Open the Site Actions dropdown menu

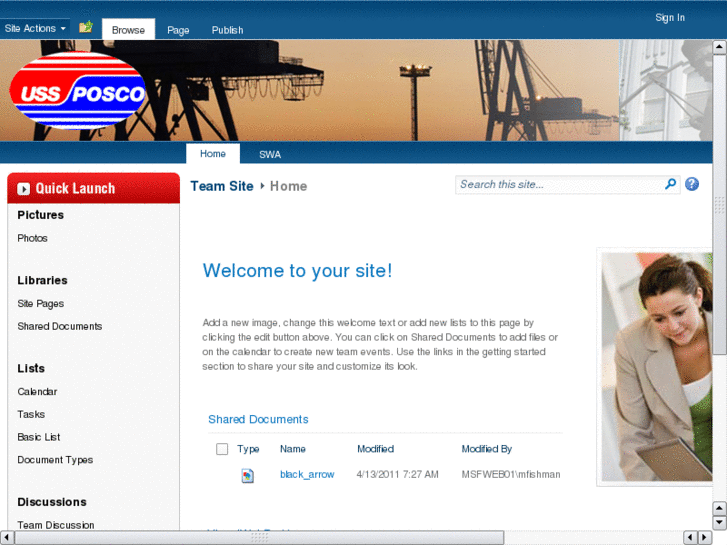tap(35, 28)
